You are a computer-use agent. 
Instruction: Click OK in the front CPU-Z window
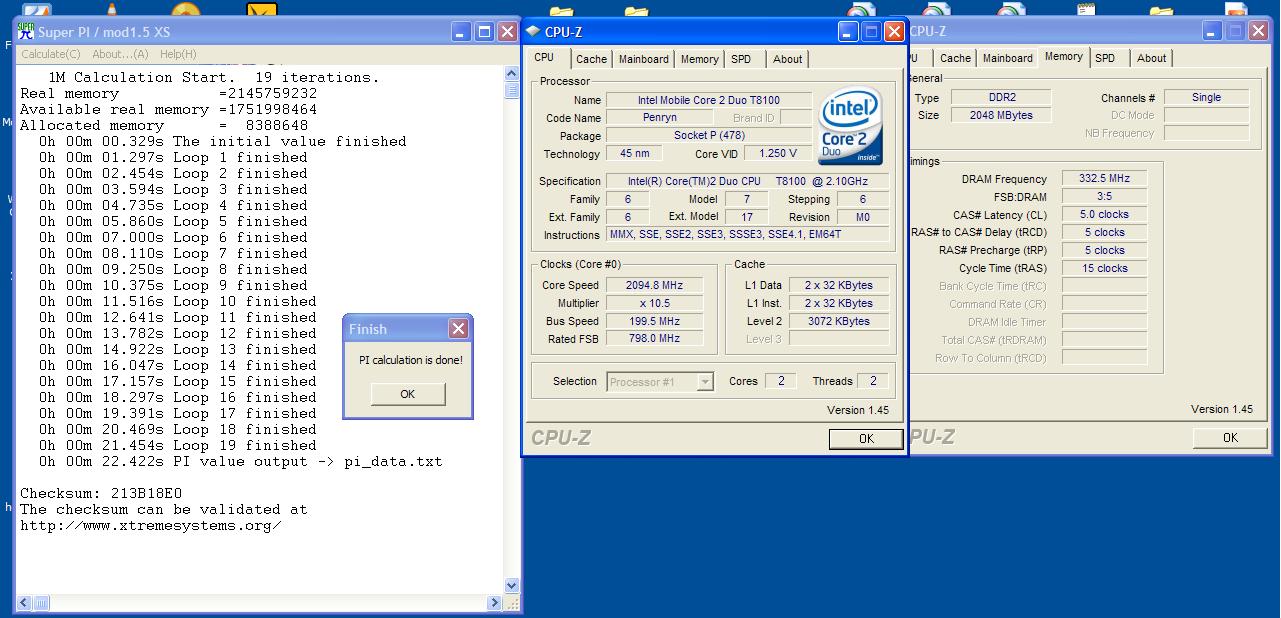coord(866,438)
